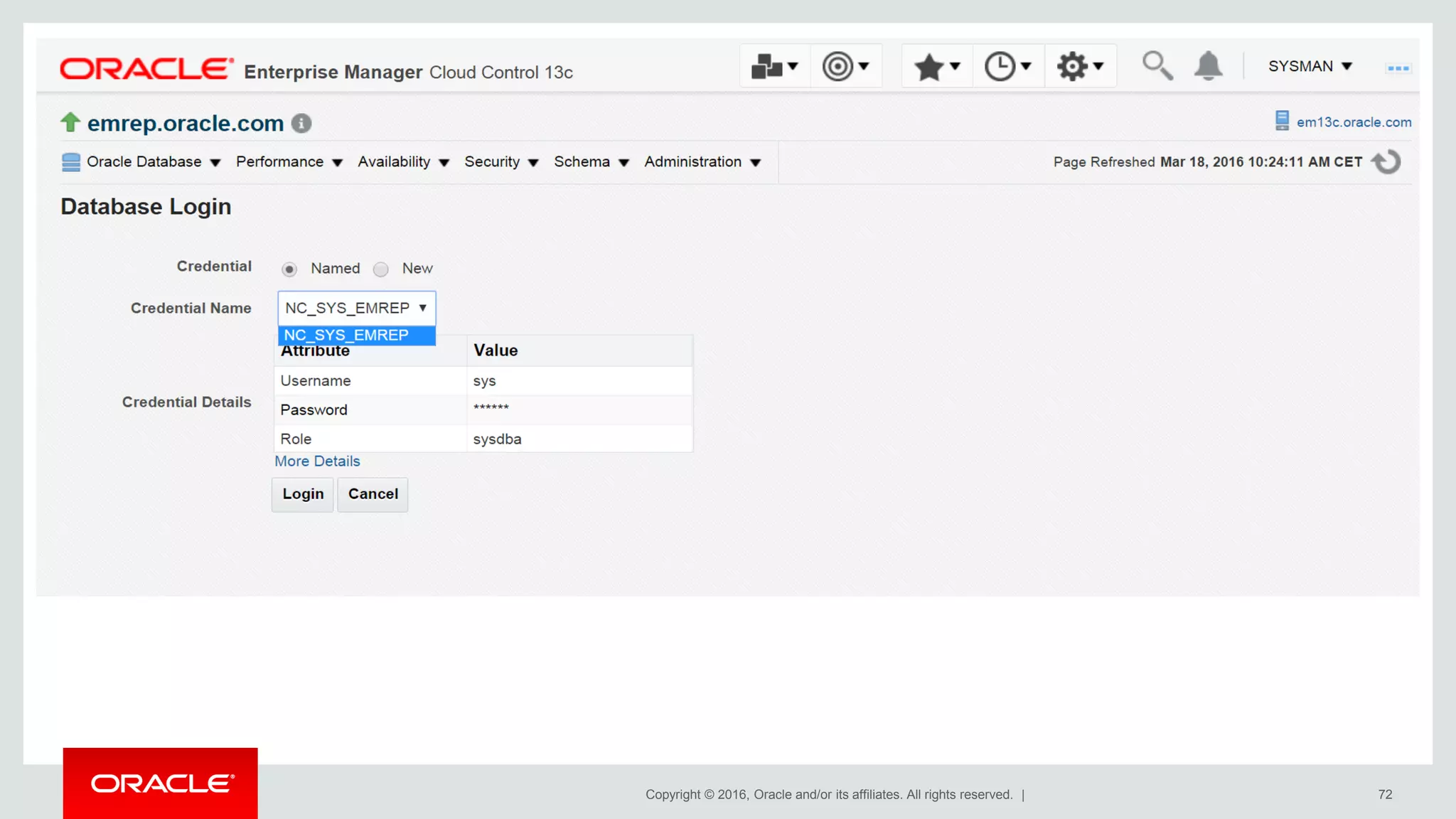Open the Administration menu
Viewport: 1456px width, 819px height.
(702, 162)
